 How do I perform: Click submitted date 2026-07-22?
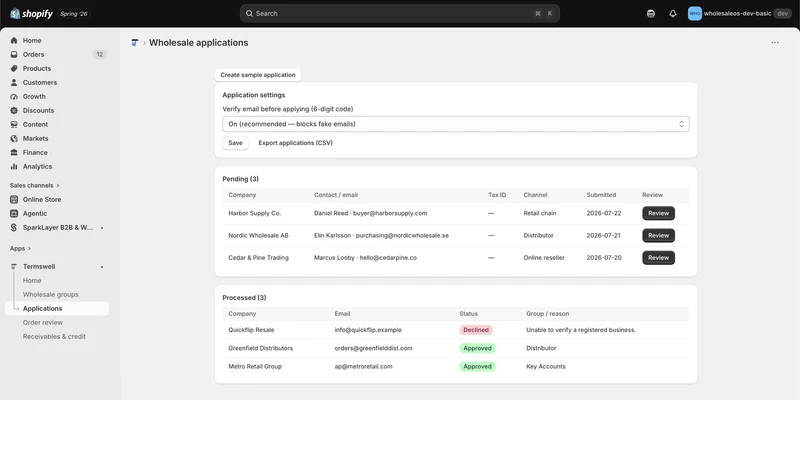click(x=604, y=213)
